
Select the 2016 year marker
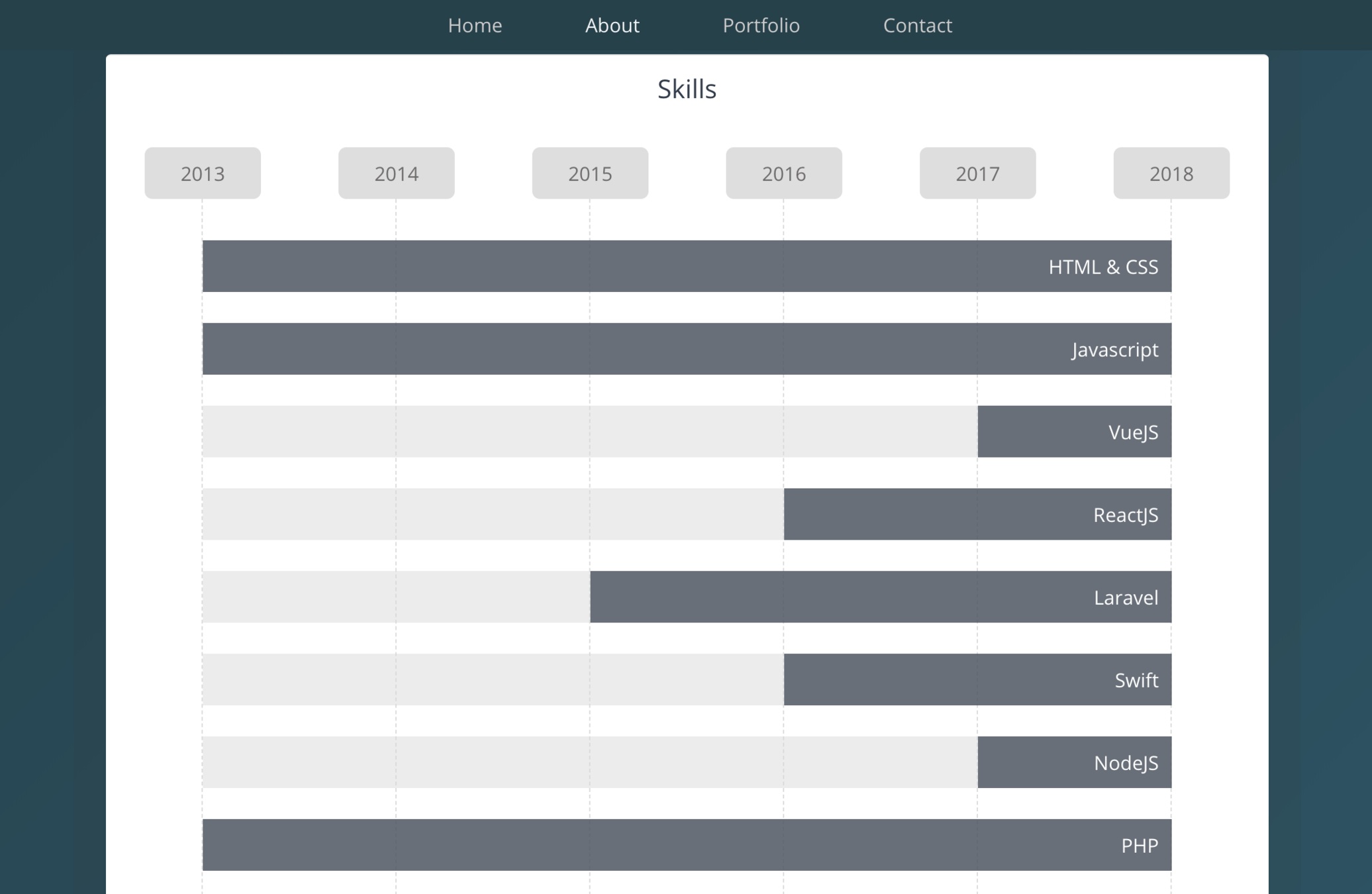[783, 174]
